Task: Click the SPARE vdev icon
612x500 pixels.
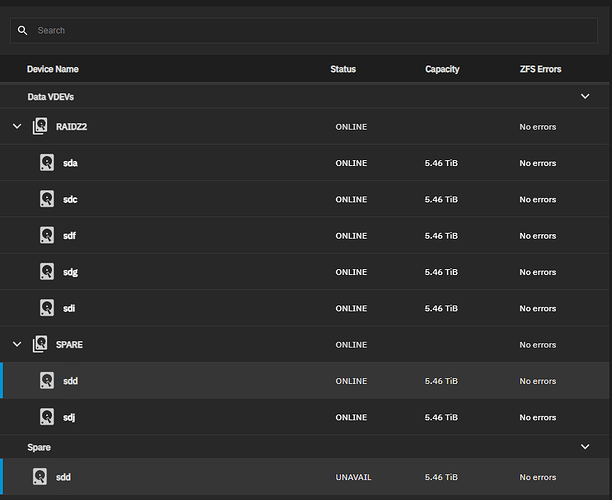Action: (40, 344)
